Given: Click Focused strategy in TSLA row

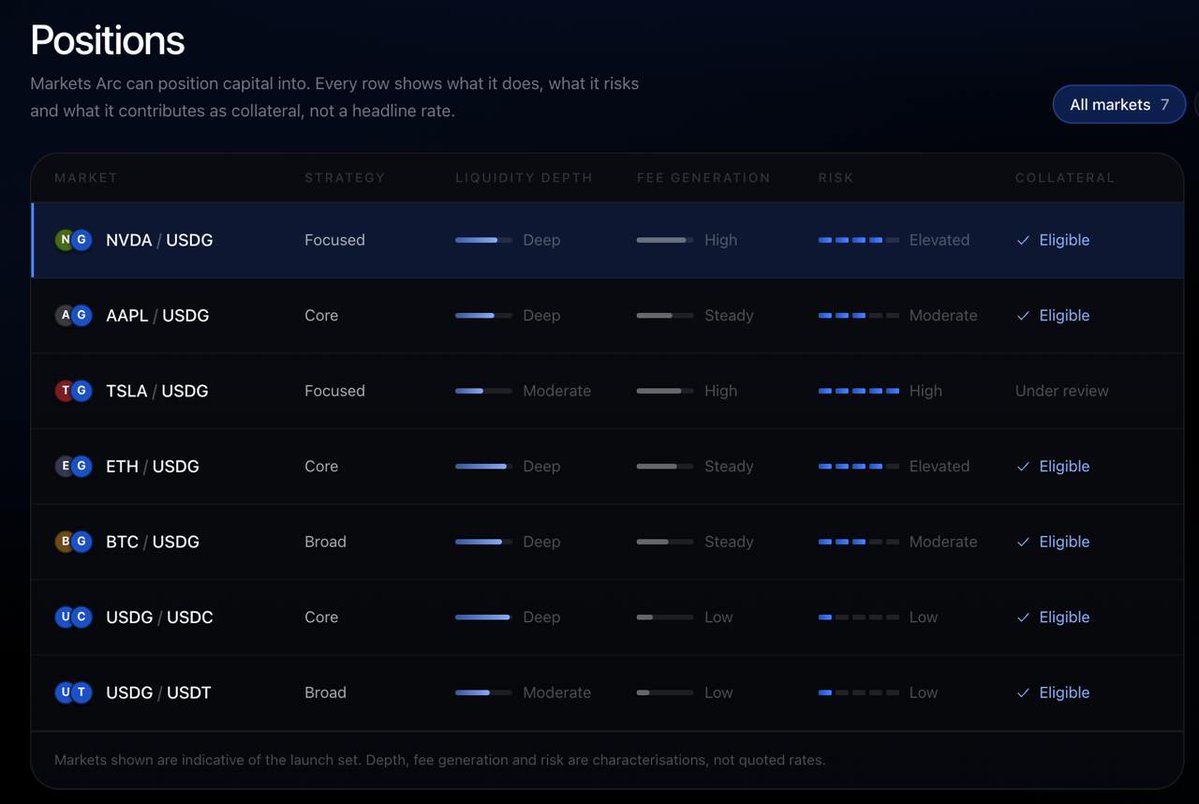Looking at the screenshot, I should coord(334,391).
